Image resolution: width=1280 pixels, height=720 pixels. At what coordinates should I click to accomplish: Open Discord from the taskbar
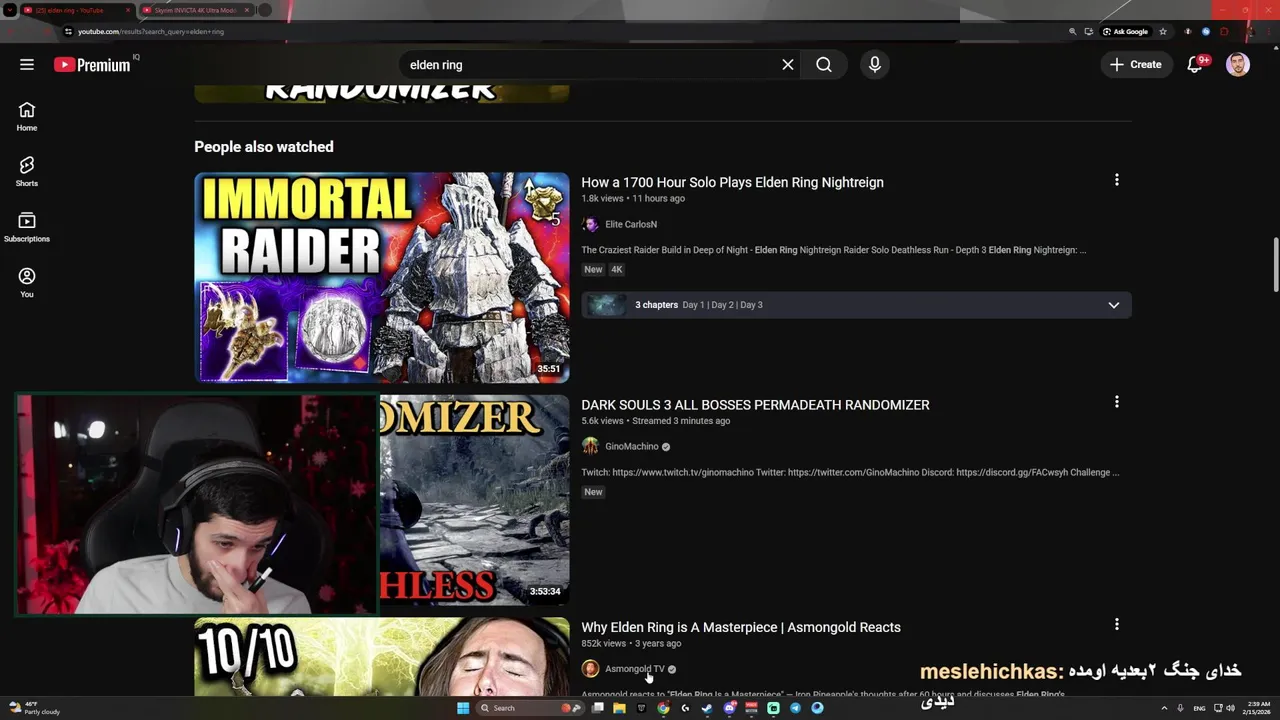pos(729,708)
